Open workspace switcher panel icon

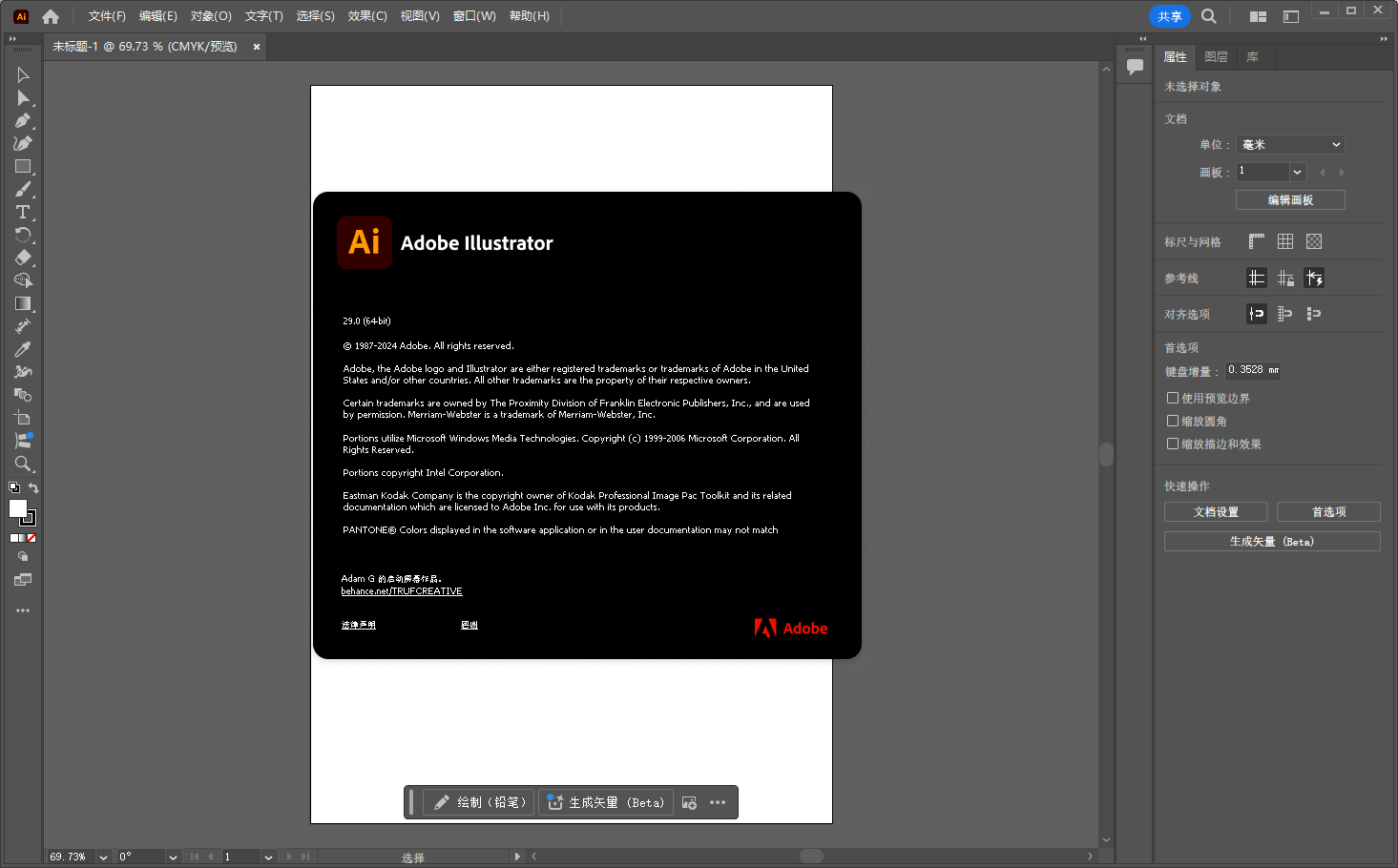(1291, 16)
